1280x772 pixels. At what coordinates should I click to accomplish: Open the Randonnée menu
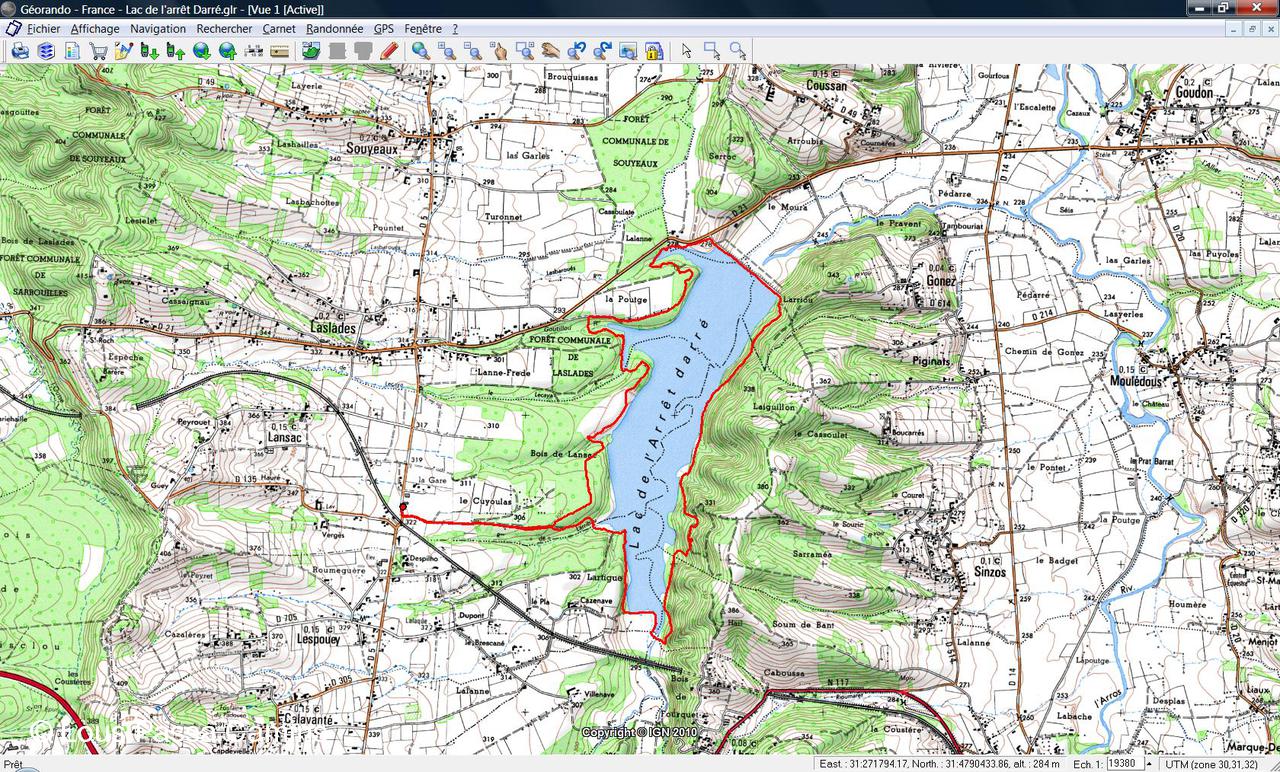point(334,29)
